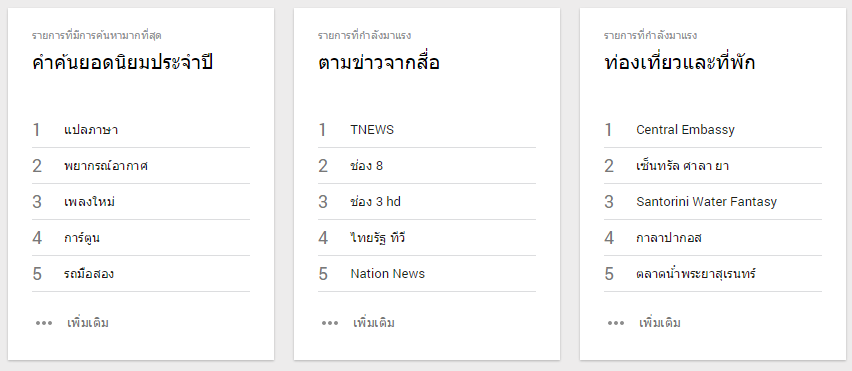Expand เพิ่มเติม in the news media card
Viewport: 852px width, 371px height.
coord(374,323)
